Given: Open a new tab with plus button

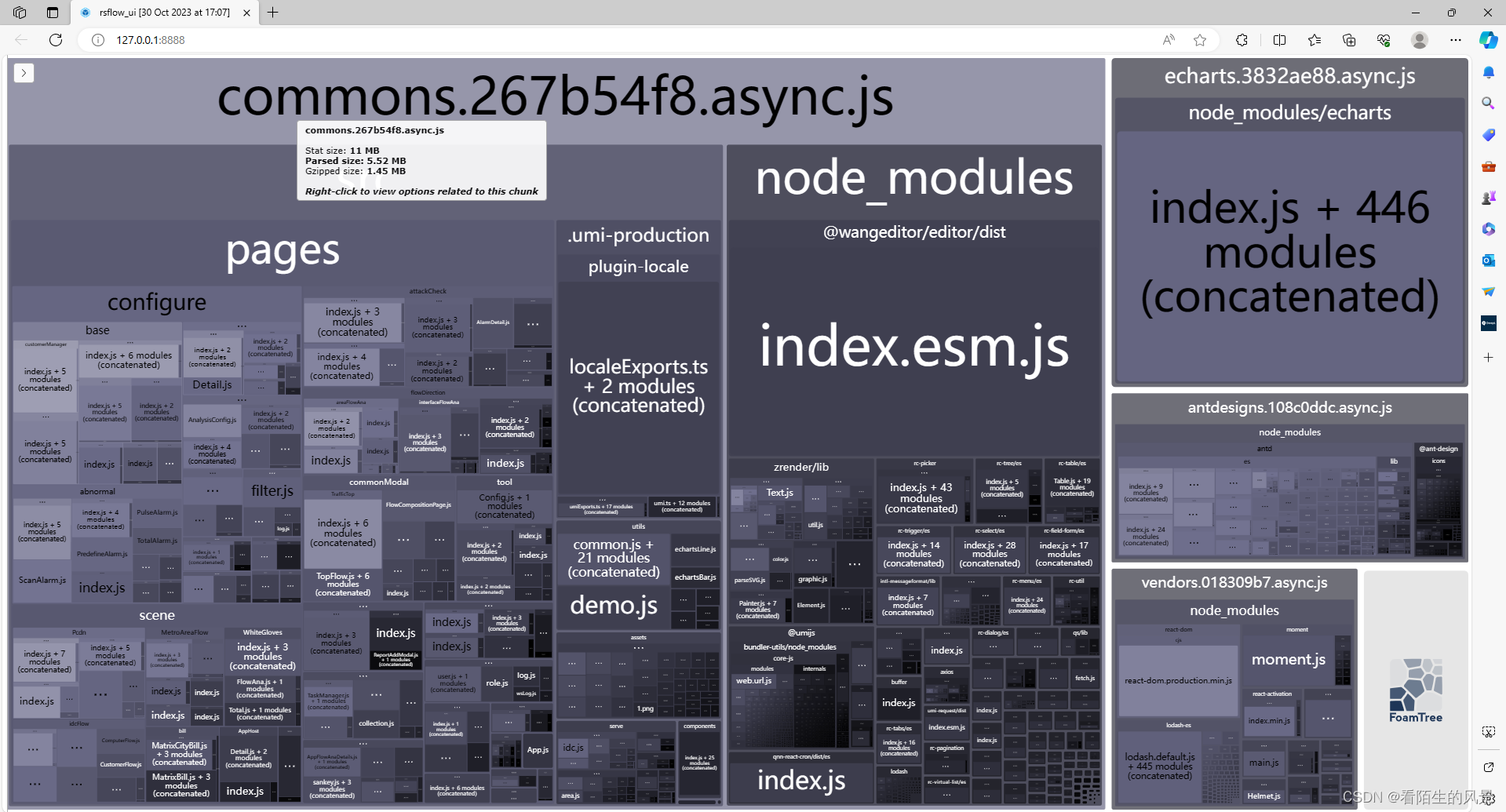Looking at the screenshot, I should point(272,13).
